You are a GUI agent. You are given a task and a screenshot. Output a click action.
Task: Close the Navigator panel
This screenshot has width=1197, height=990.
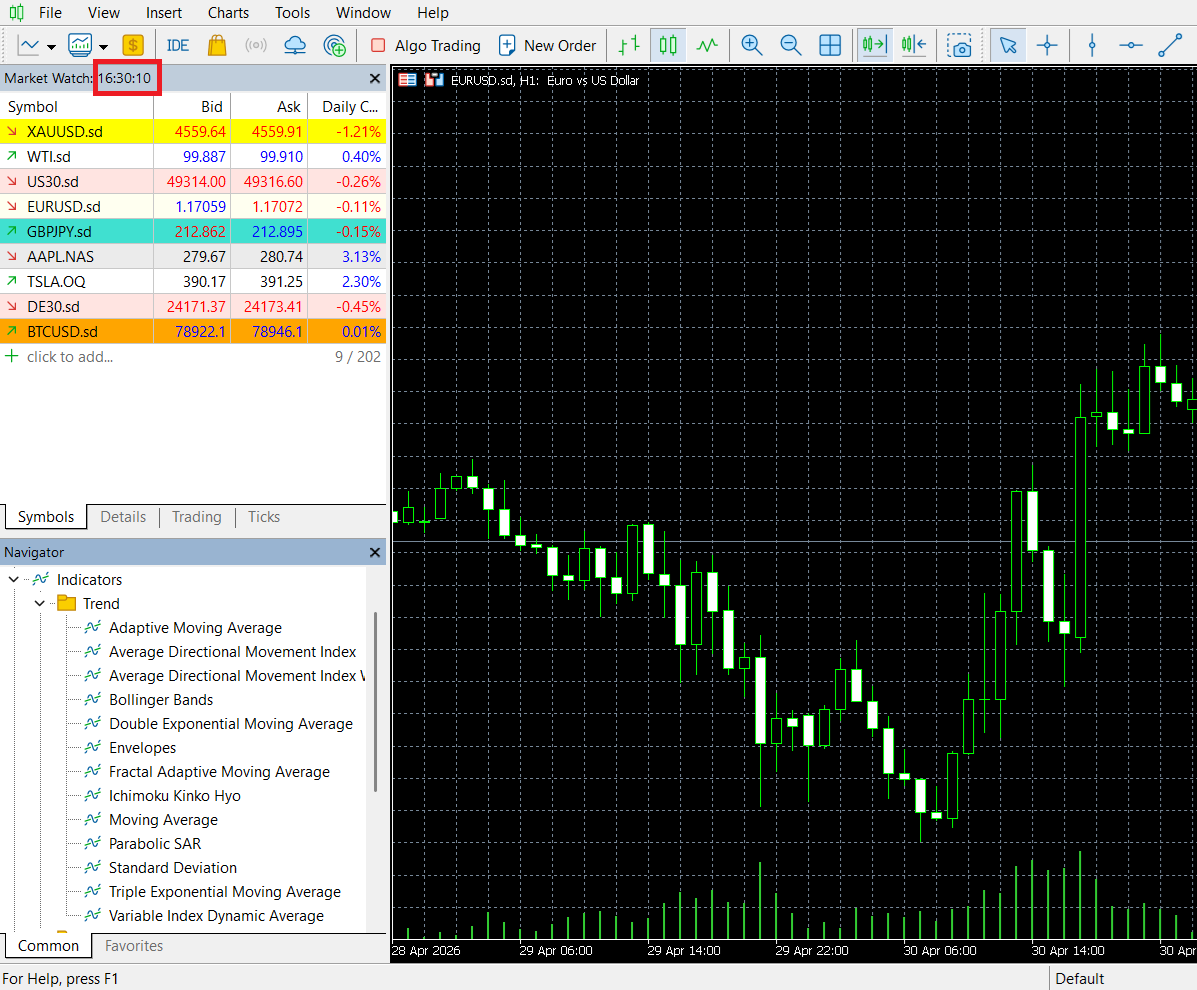375,552
